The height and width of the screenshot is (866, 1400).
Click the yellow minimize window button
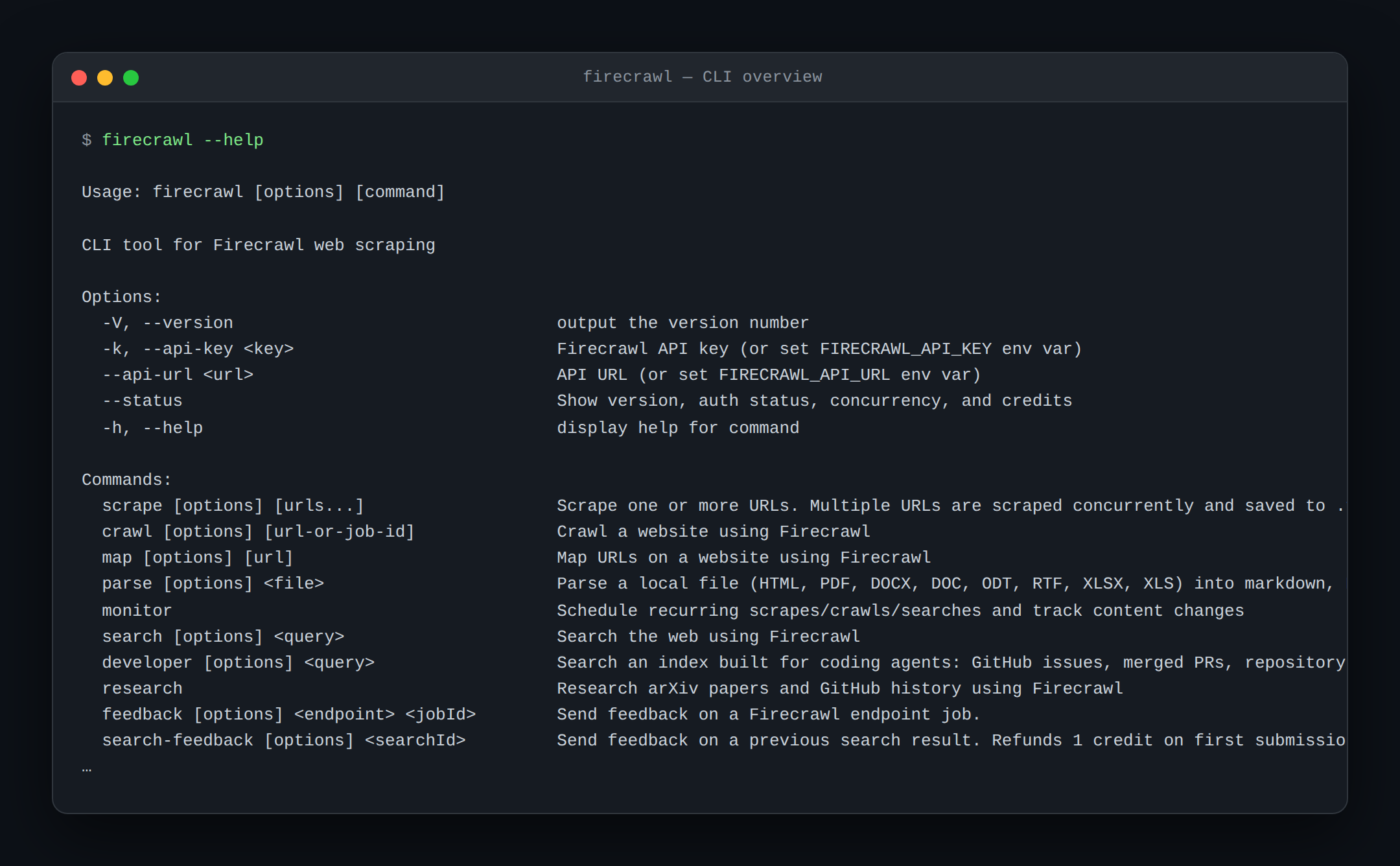(105, 78)
